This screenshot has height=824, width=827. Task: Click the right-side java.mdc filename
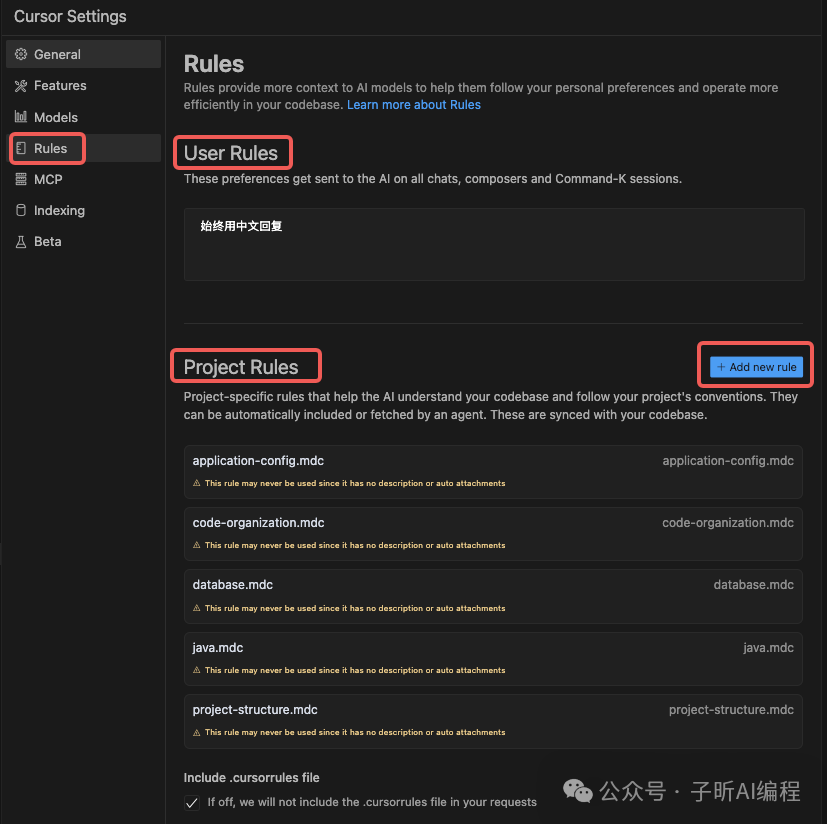pos(768,648)
